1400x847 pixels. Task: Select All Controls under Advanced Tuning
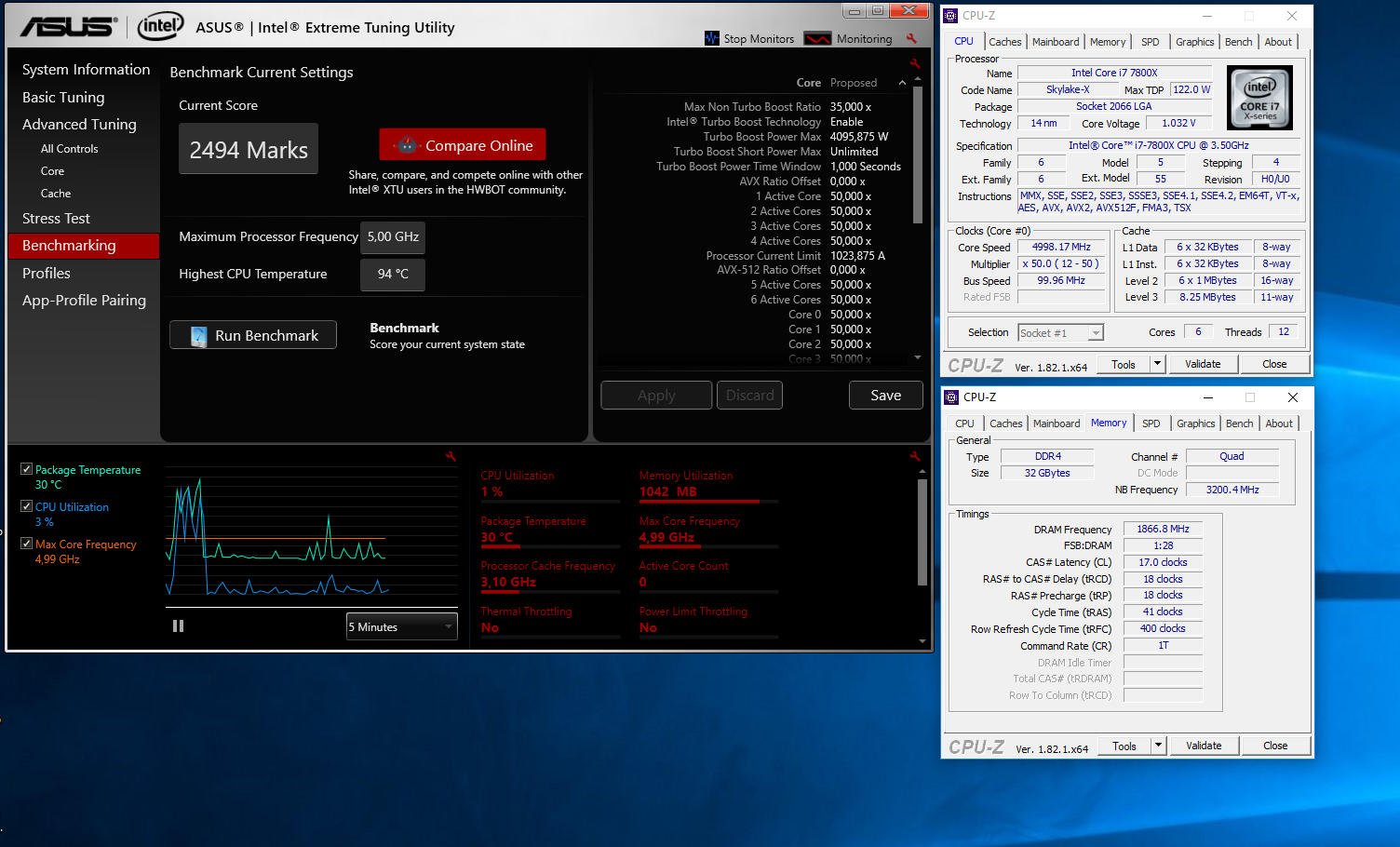click(69, 149)
